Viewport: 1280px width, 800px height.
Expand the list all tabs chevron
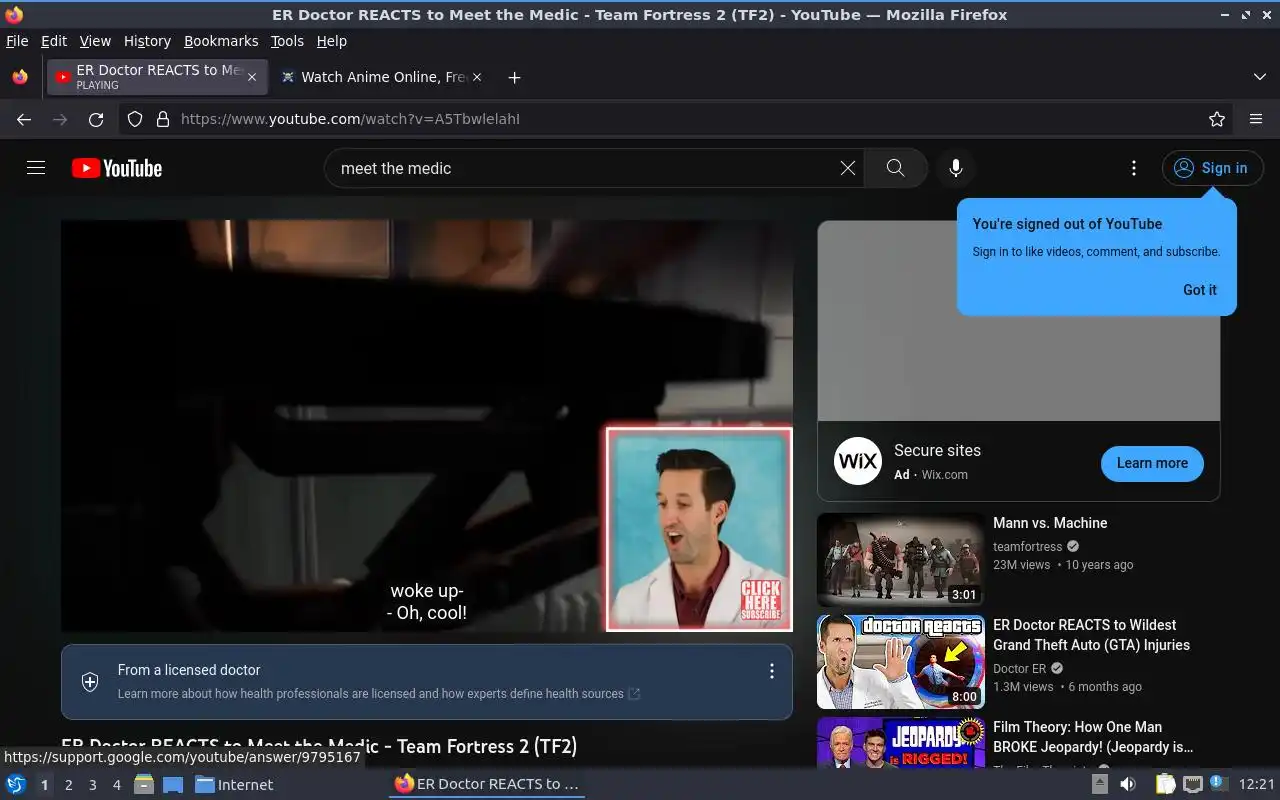[1259, 77]
